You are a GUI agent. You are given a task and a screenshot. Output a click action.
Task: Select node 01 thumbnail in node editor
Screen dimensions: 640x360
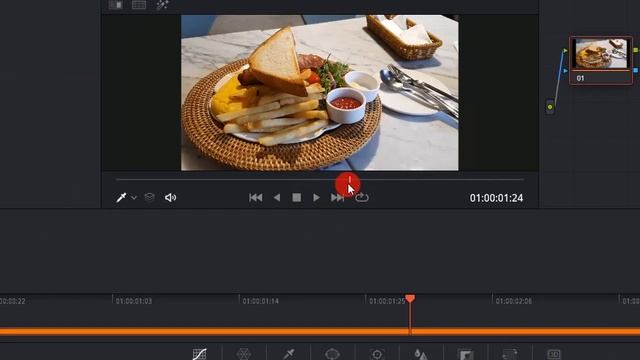pyautogui.click(x=601, y=53)
